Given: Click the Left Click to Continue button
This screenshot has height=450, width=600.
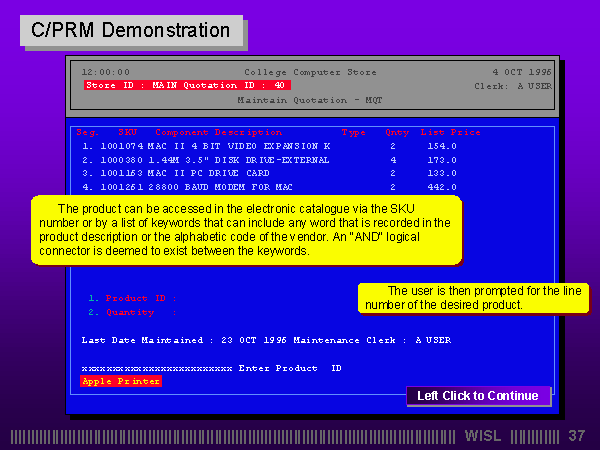Looking at the screenshot, I should pos(478,396).
